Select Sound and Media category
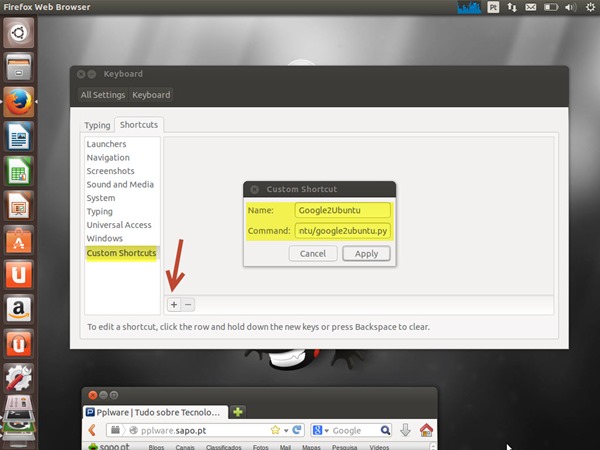600x450 pixels. coord(120,184)
